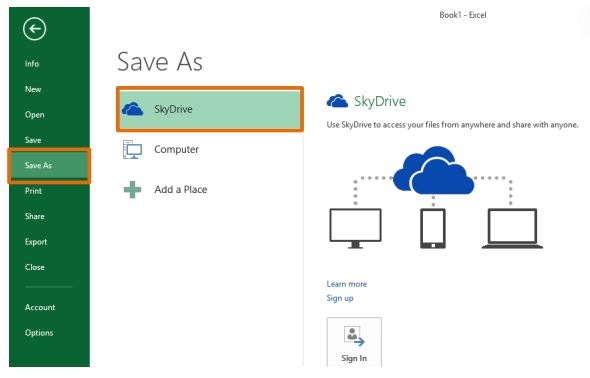Select SkyDrive as save location
The height and width of the screenshot is (378, 590).
click(x=210, y=109)
